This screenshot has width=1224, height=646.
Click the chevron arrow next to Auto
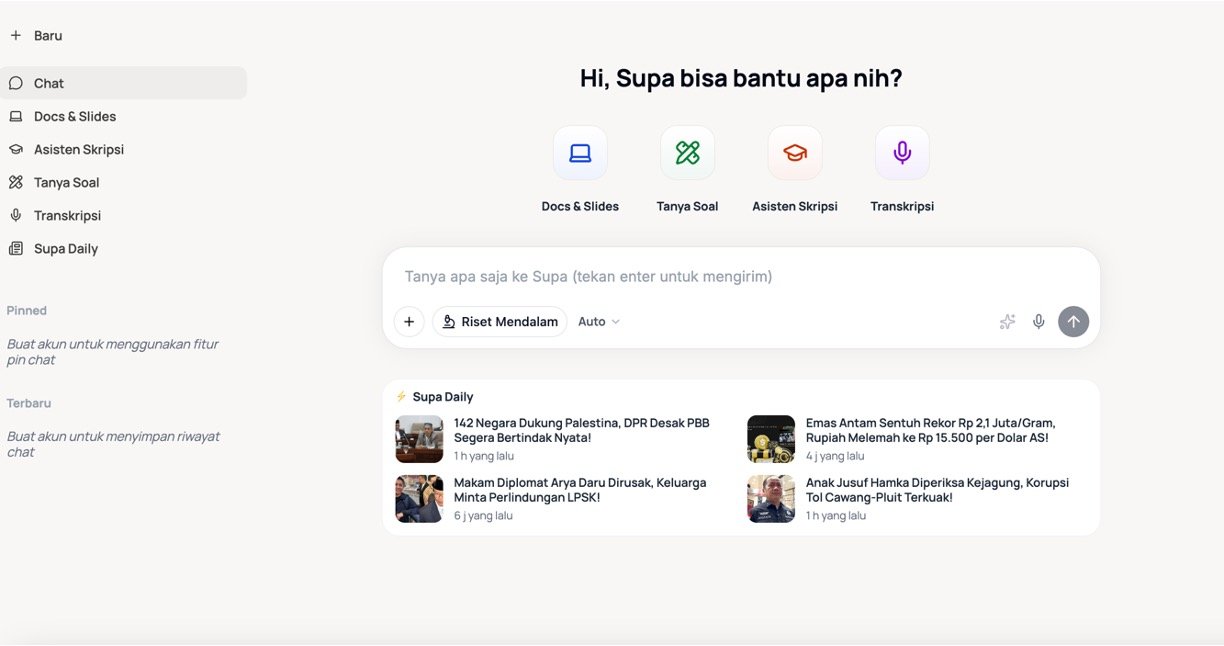pos(615,321)
